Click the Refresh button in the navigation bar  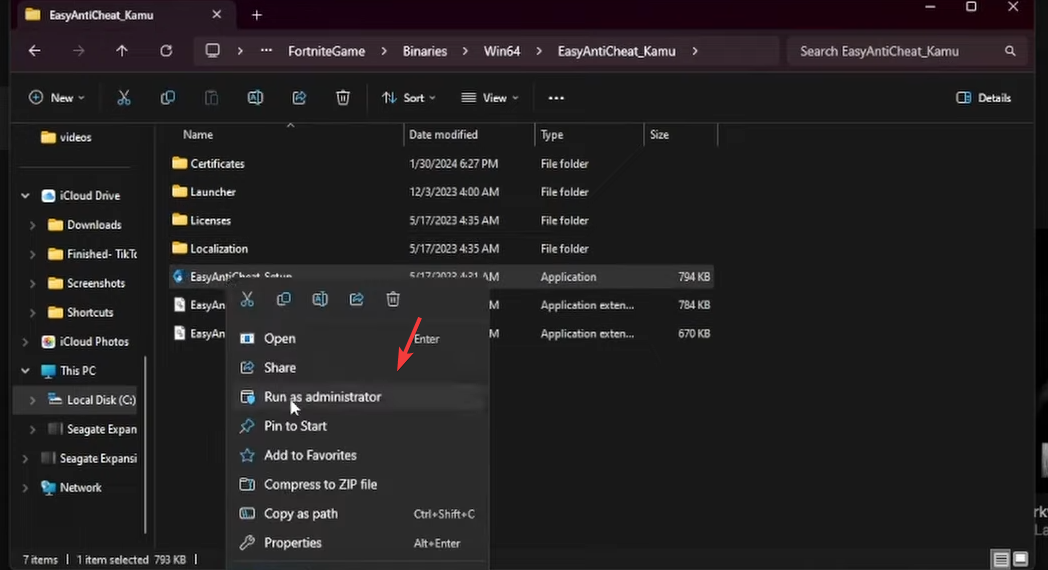coord(166,51)
